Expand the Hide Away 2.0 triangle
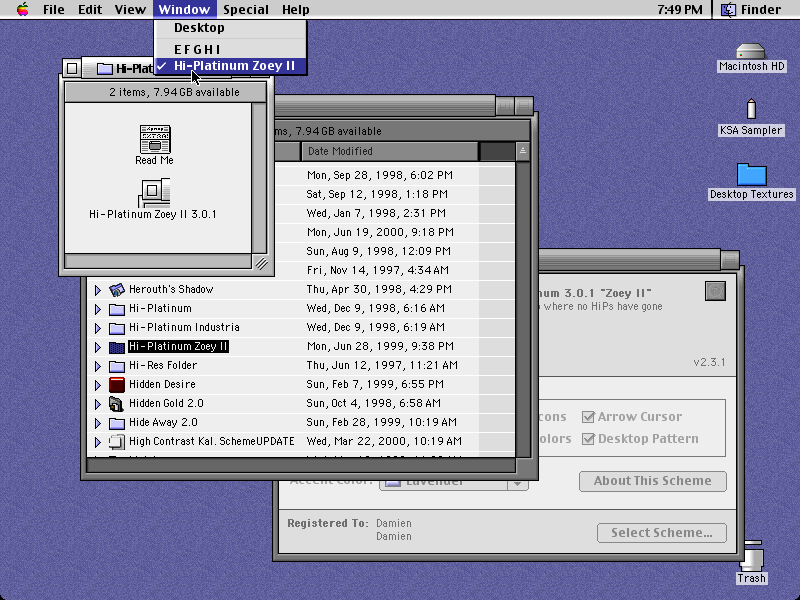Viewport: 800px width, 600px height. click(x=97, y=423)
